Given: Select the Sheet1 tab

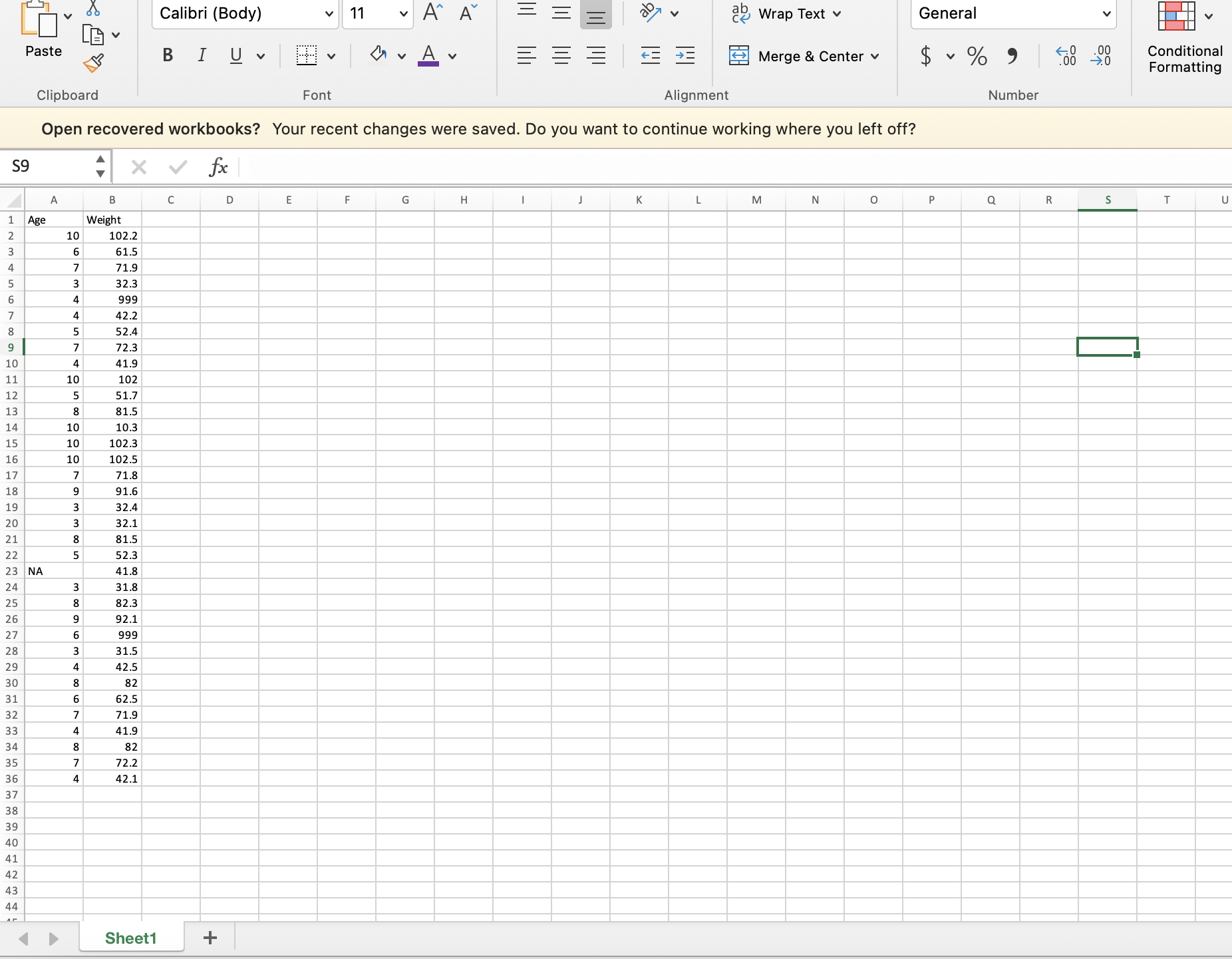Looking at the screenshot, I should [131, 938].
